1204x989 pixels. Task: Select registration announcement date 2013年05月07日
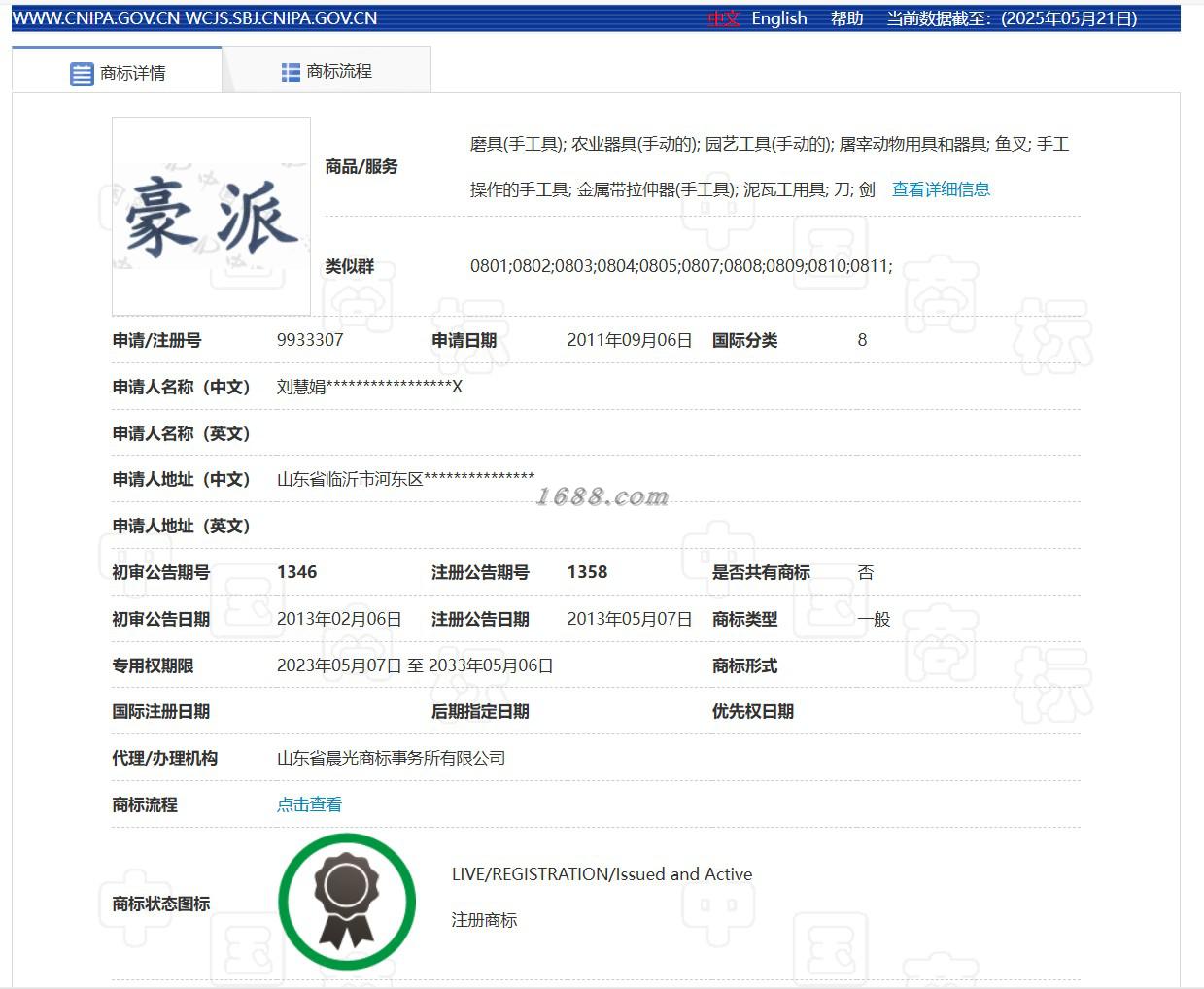tap(630, 619)
